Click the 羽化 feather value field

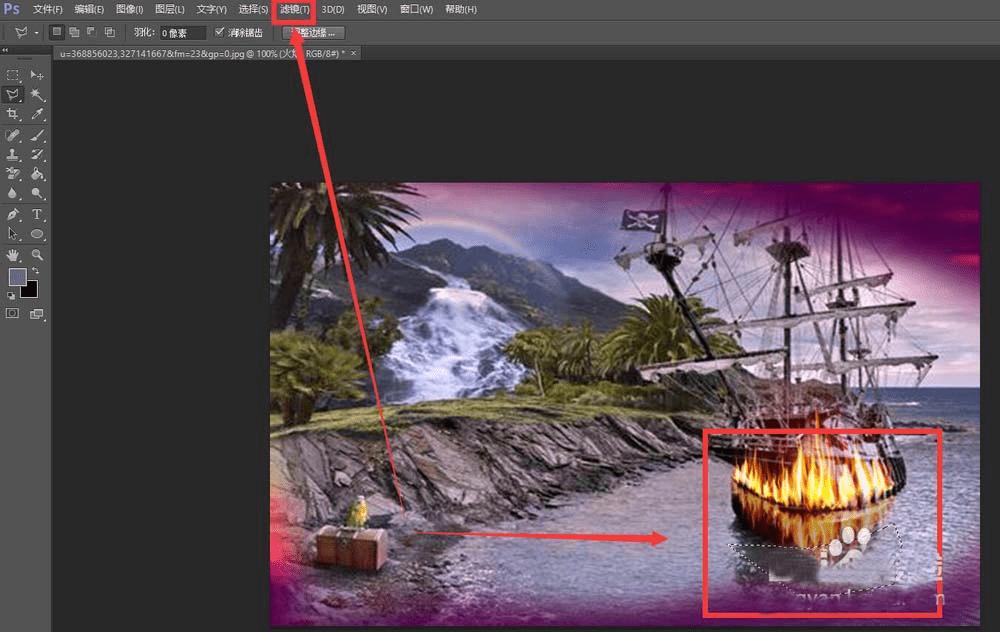click(182, 33)
